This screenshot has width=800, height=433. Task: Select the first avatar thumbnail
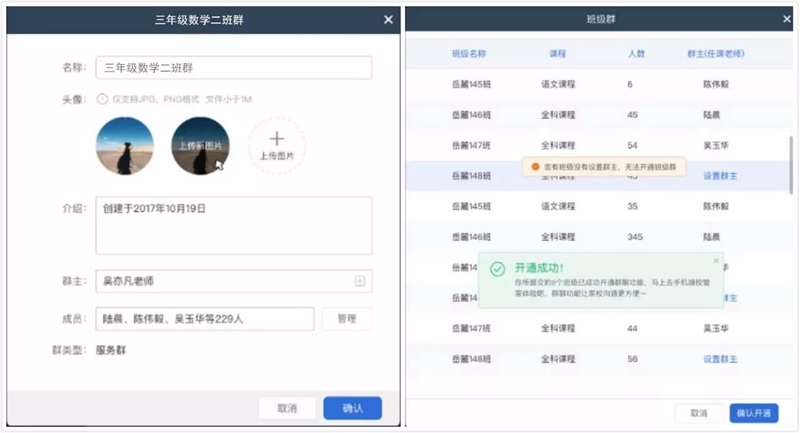124,146
